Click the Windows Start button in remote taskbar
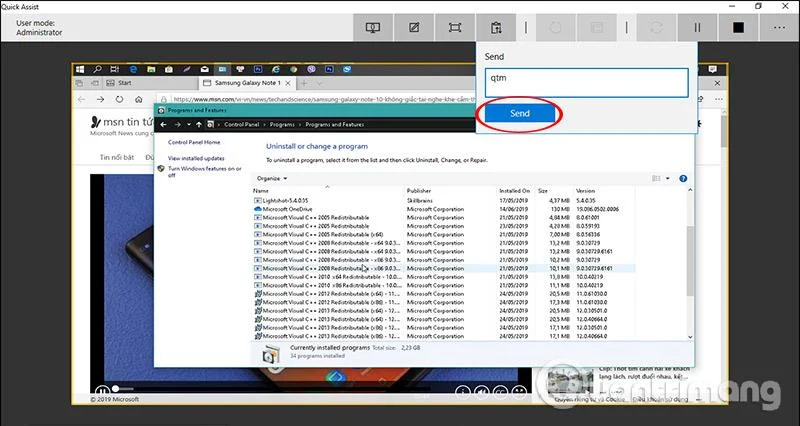 [x=80, y=69]
